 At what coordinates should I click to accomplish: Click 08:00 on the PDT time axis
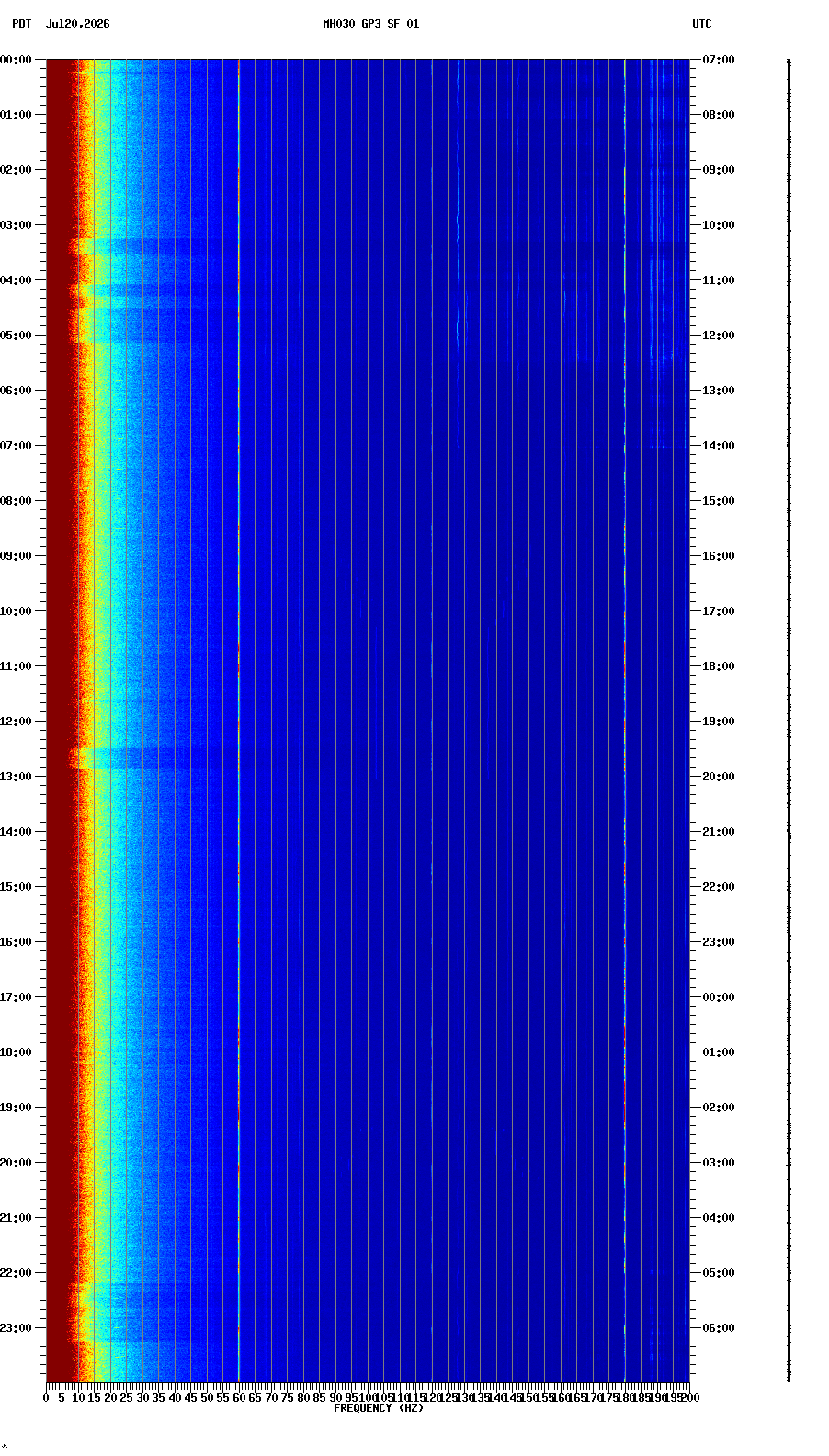click(x=16, y=501)
